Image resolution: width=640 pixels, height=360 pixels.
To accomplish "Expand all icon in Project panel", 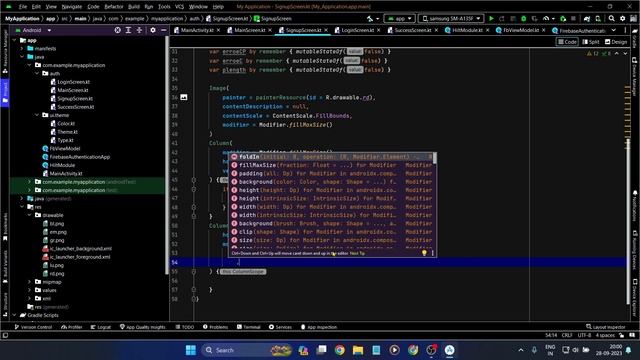I will [128, 30].
